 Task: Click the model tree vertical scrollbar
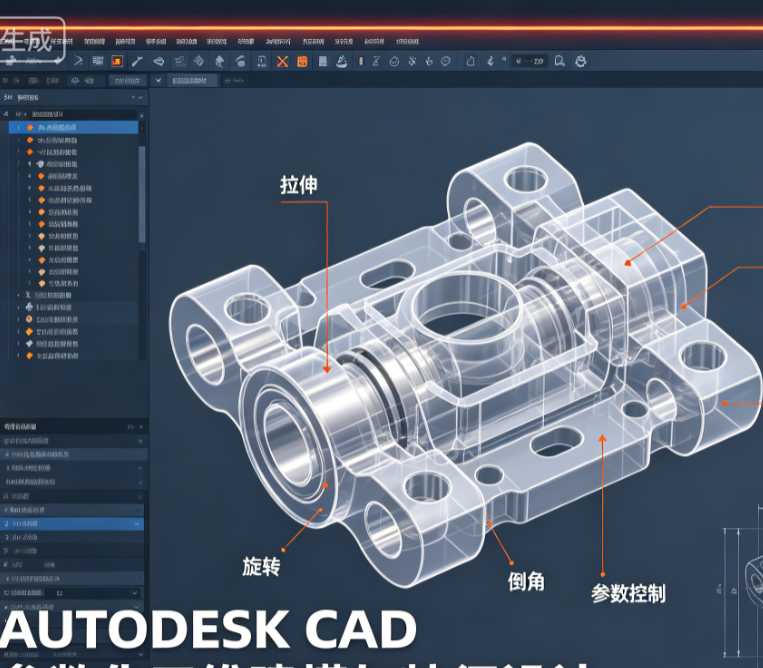click(142, 195)
